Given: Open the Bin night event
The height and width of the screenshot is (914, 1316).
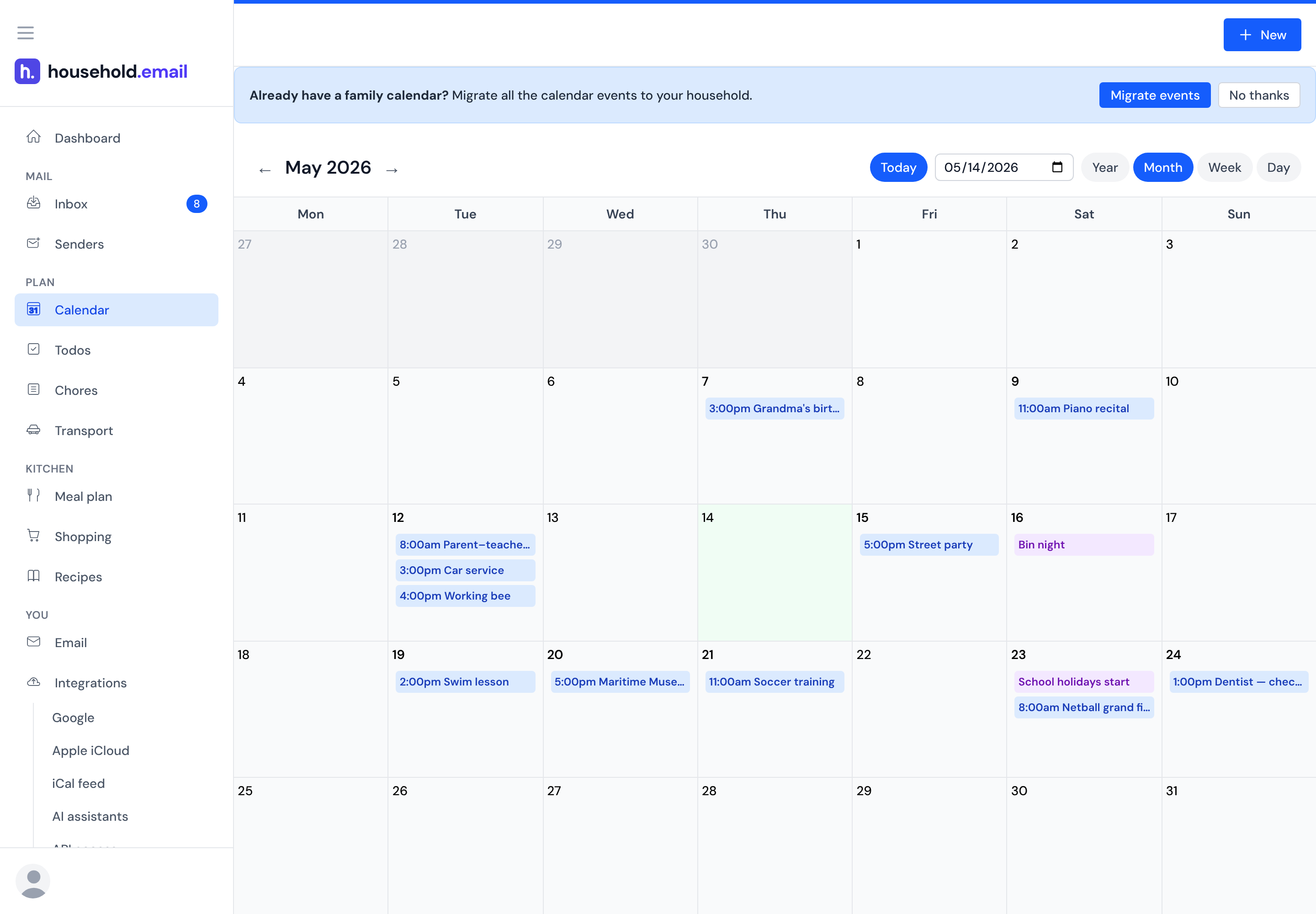Looking at the screenshot, I should 1083,545.
